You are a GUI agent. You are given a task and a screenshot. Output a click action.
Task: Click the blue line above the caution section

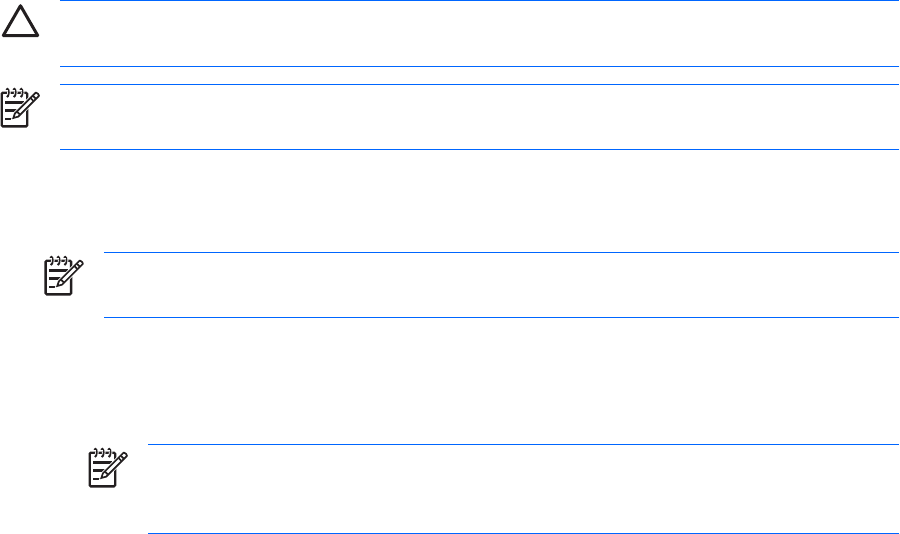(x=480, y=1)
